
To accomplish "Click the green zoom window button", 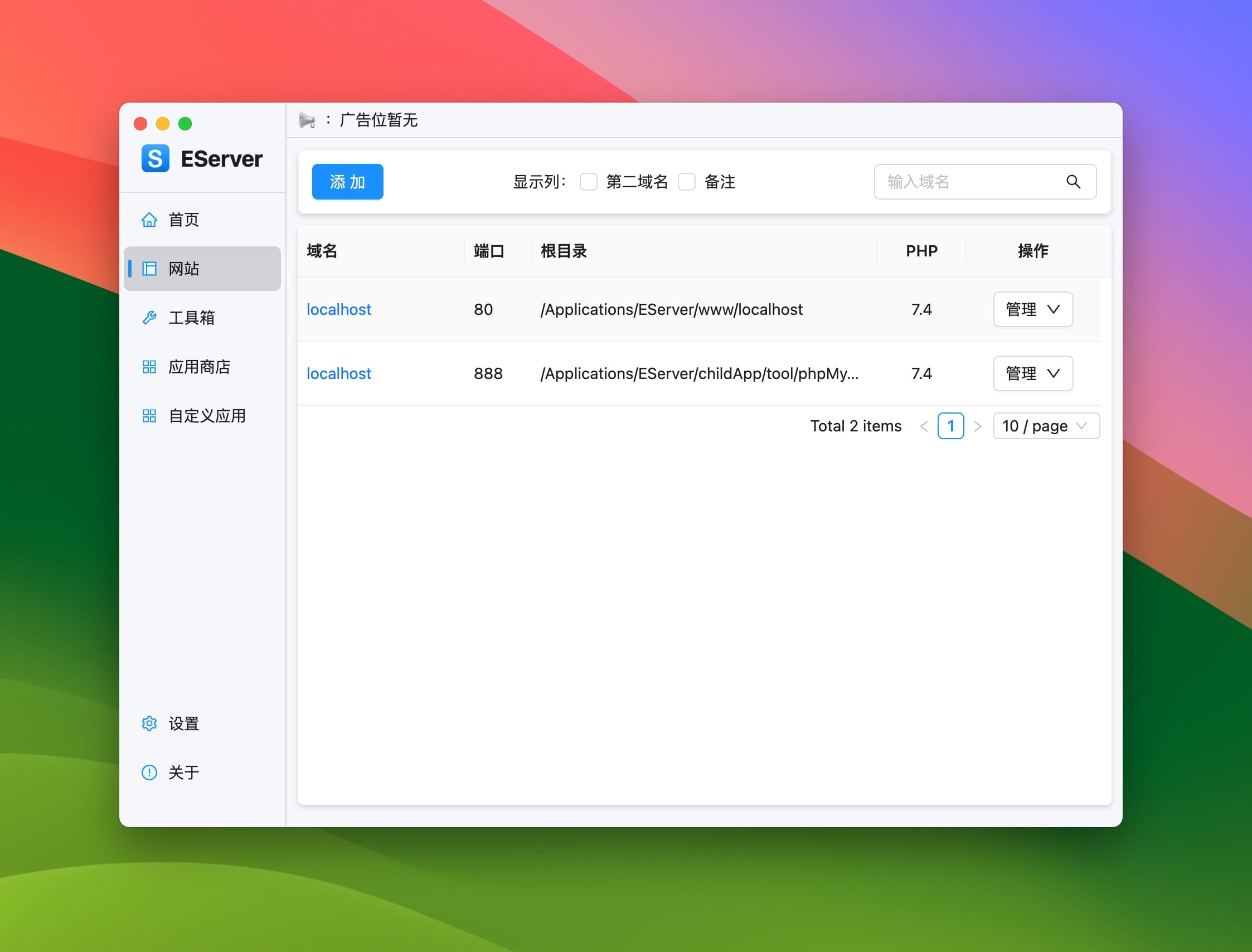I will 185,124.
